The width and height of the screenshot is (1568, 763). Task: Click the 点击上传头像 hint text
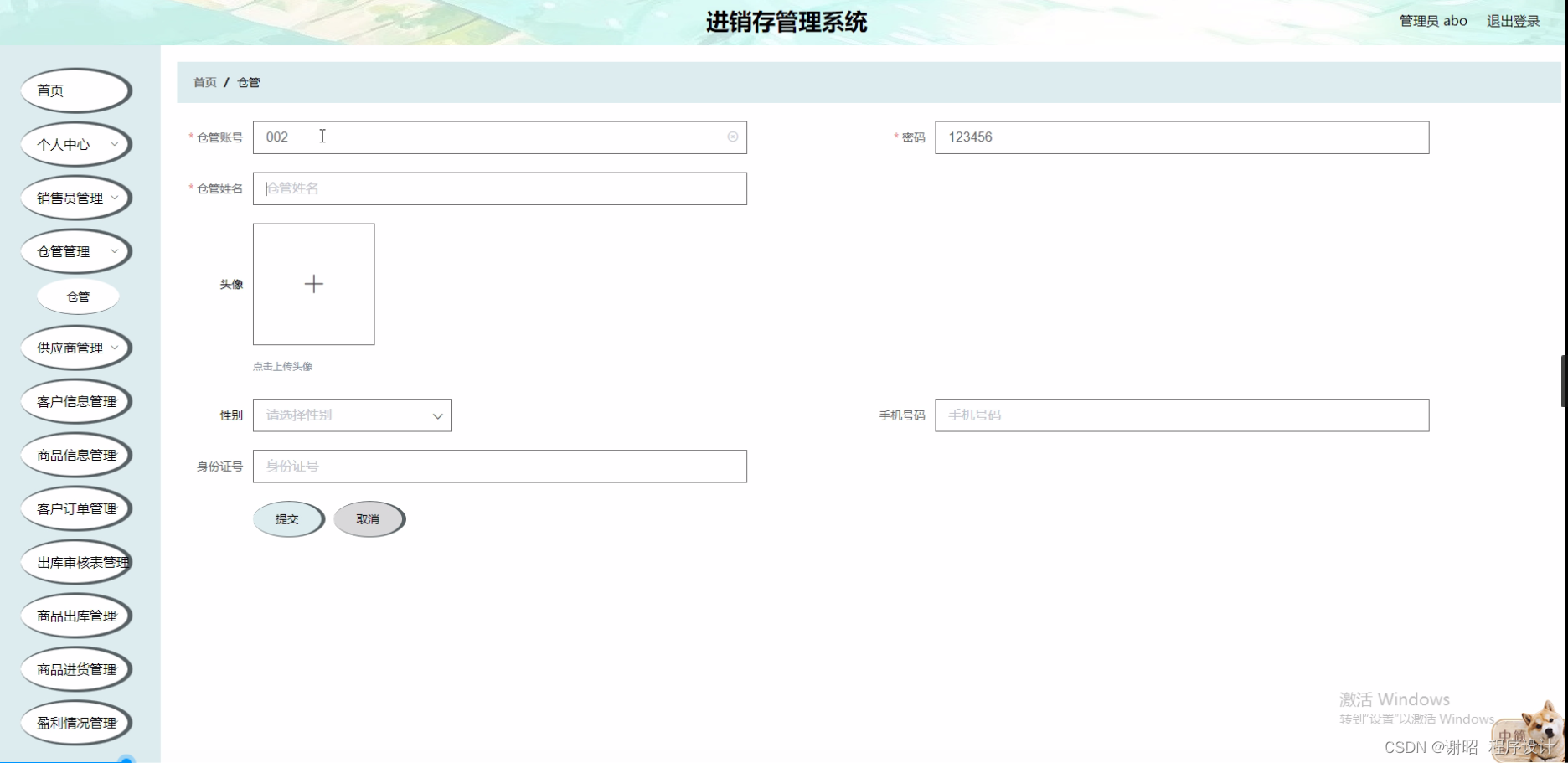pyautogui.click(x=282, y=366)
